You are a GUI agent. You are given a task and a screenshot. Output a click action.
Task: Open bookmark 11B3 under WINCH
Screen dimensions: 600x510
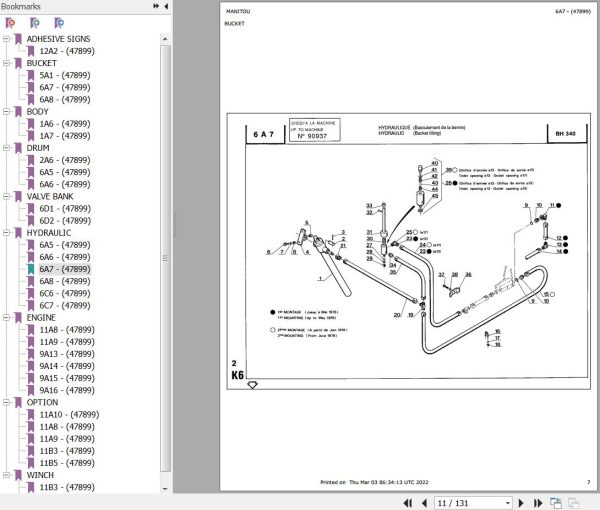tap(67, 487)
